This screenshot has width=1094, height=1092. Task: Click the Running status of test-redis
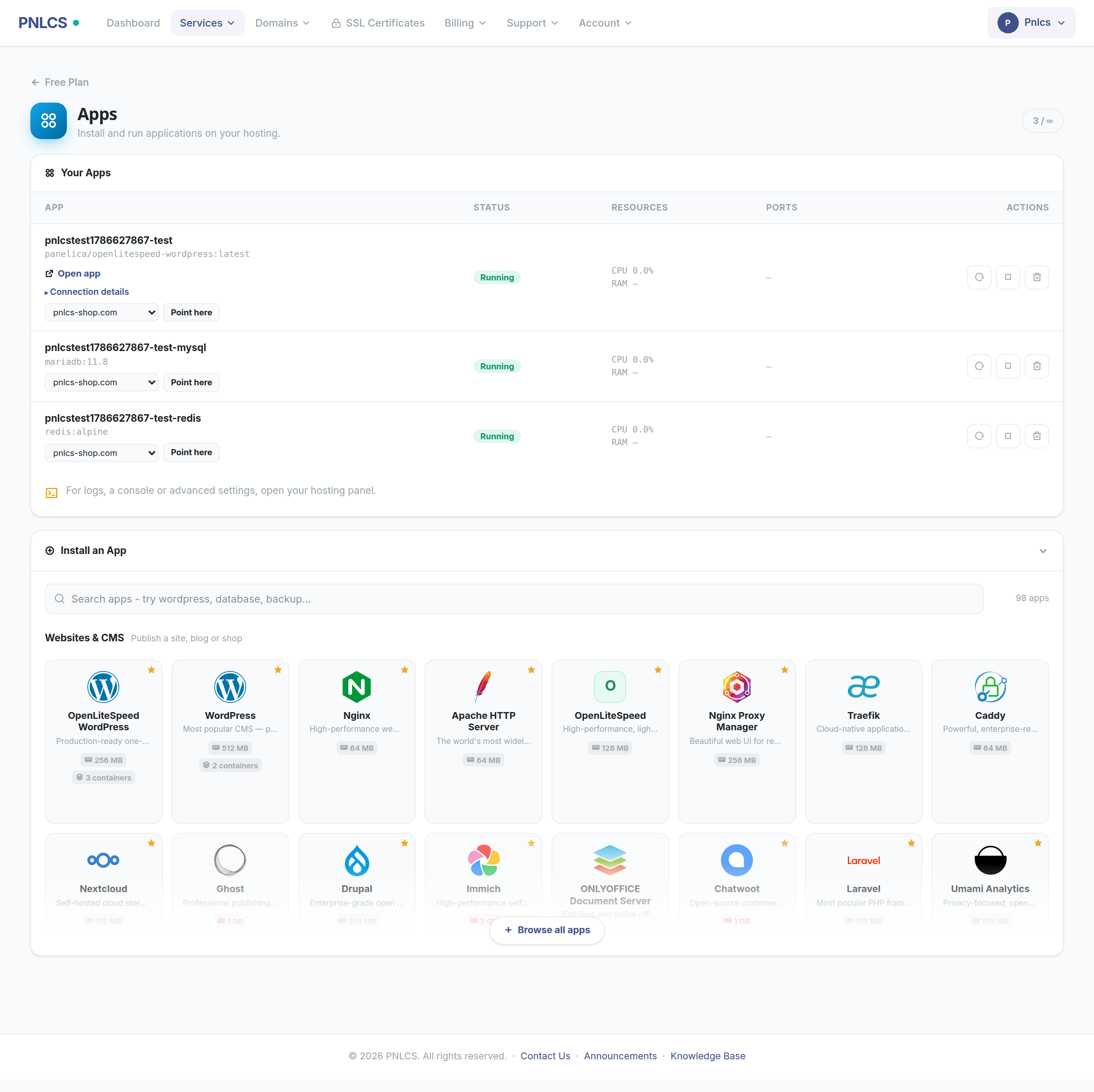click(496, 436)
